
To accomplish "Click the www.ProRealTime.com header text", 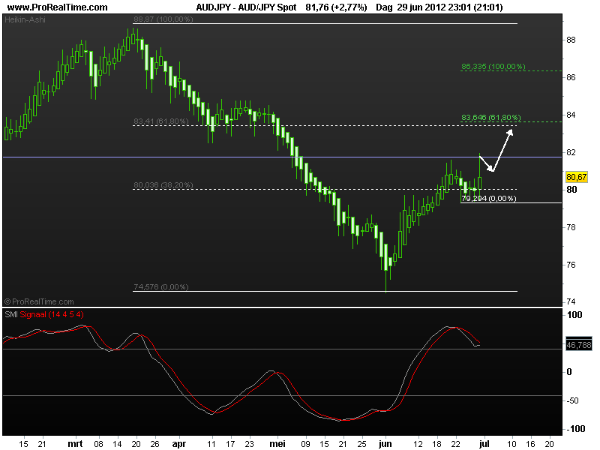I will (57, 7).
